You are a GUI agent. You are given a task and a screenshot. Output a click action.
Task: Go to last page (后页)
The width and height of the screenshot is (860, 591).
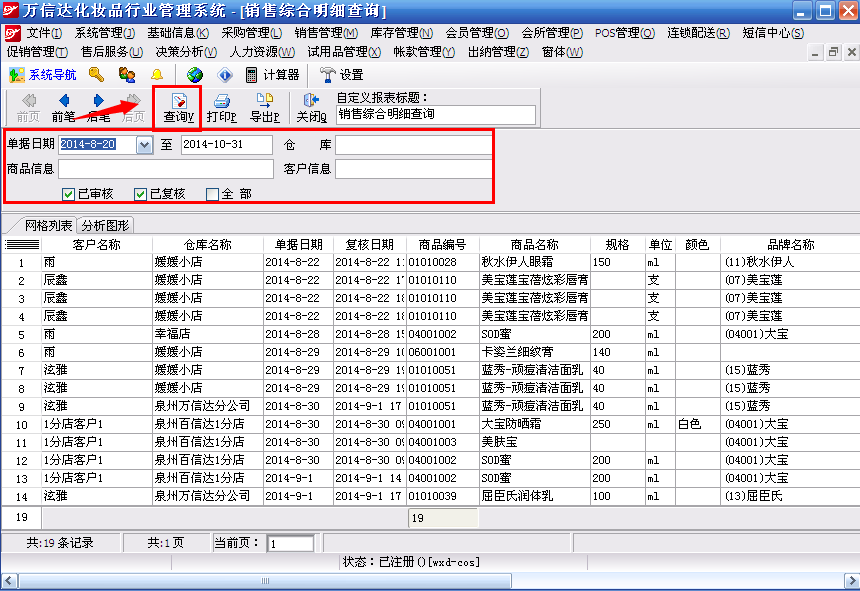[x=133, y=108]
